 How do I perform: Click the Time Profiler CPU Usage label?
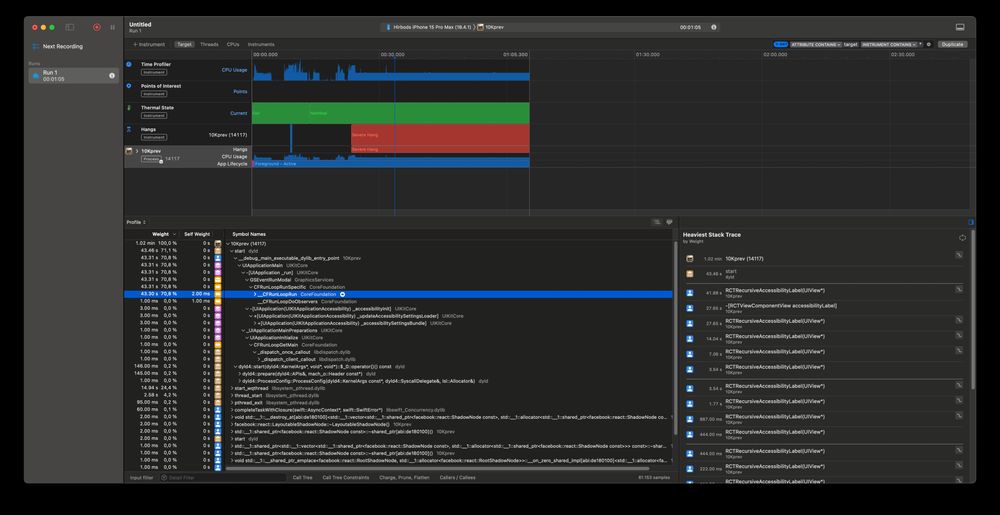click(x=234, y=70)
